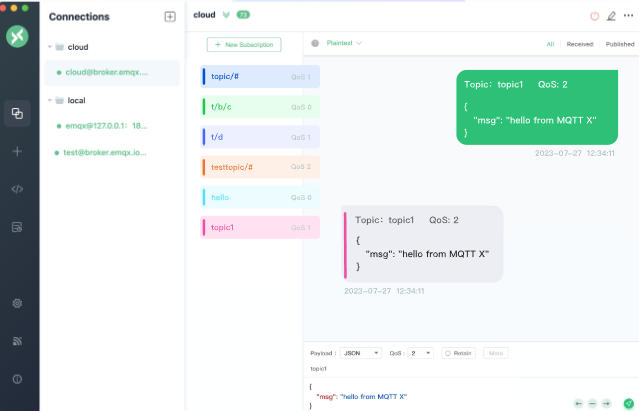The width and height of the screenshot is (639, 411).
Task: Open the Payload JSON dropdown
Action: coord(361,353)
